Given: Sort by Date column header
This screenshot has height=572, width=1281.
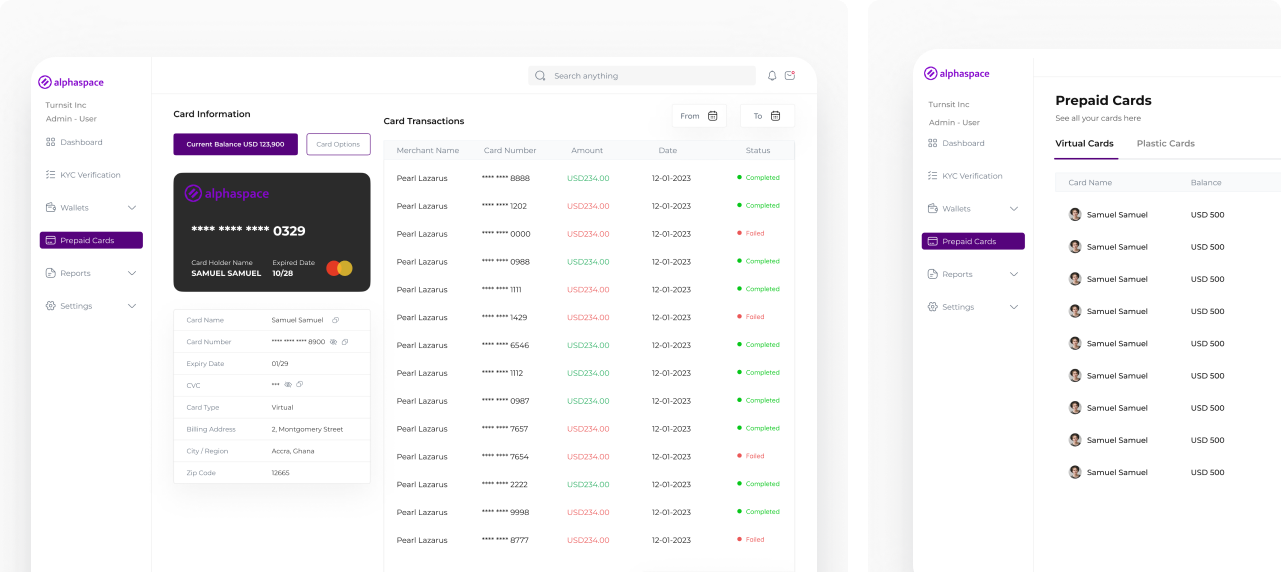Looking at the screenshot, I should [x=668, y=150].
